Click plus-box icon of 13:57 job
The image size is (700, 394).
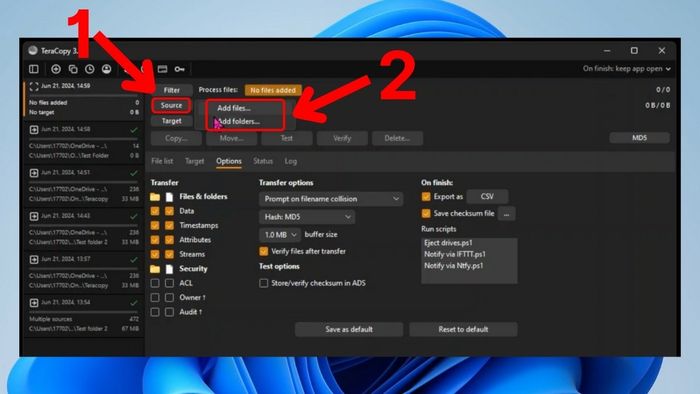click(34, 259)
